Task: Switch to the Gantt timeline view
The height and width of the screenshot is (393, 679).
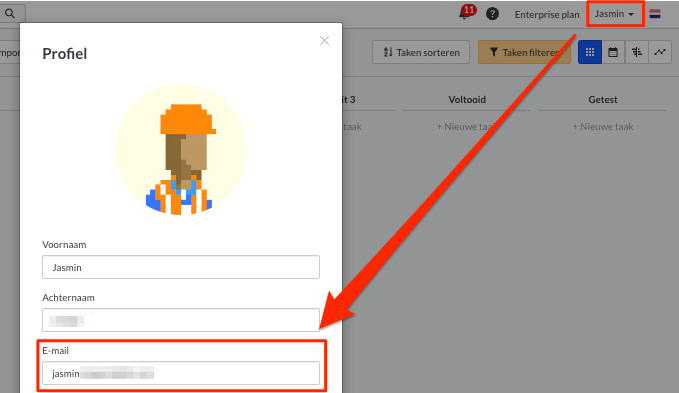Action: (637, 52)
